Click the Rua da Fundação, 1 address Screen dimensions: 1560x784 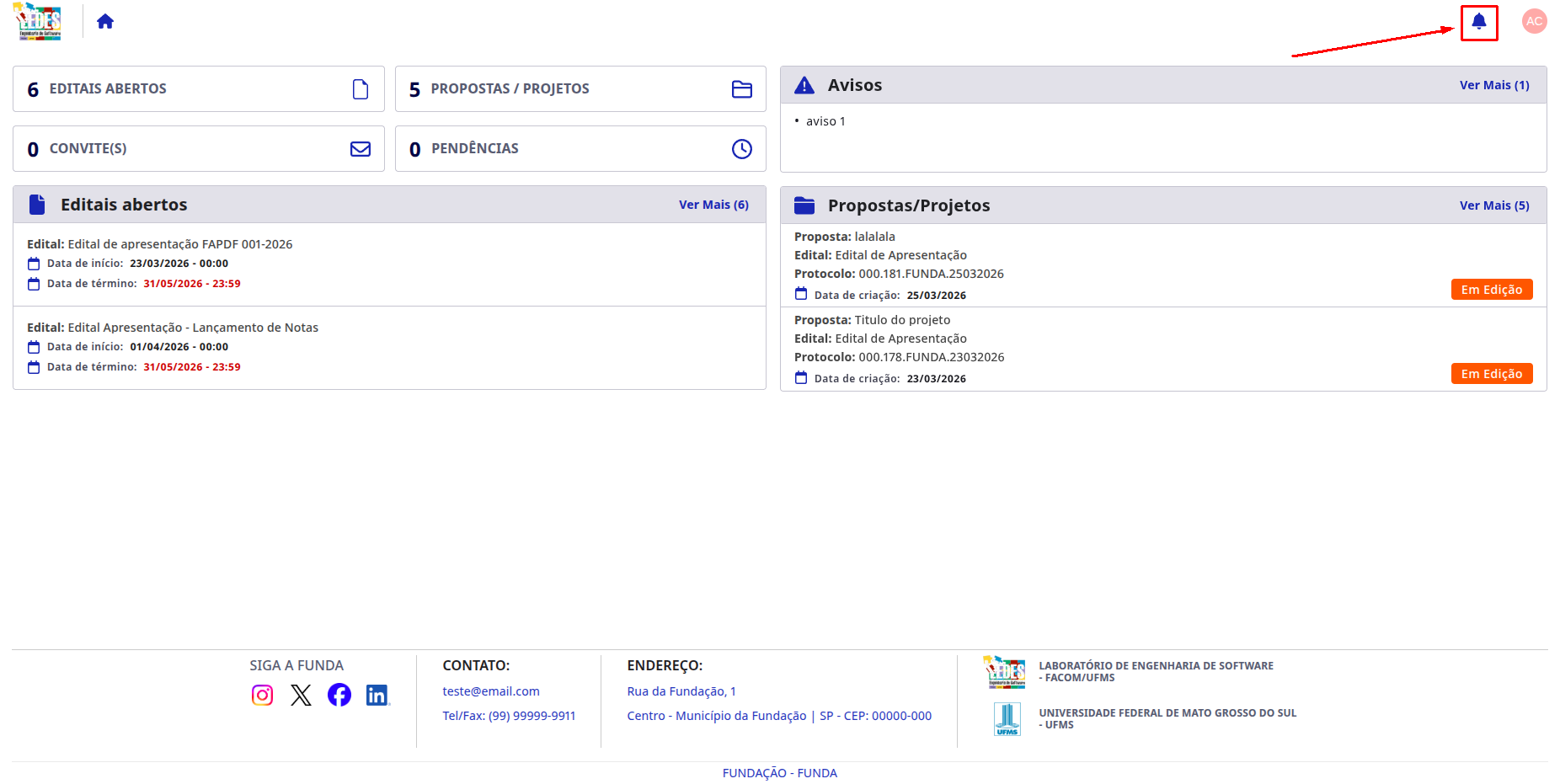(x=681, y=691)
